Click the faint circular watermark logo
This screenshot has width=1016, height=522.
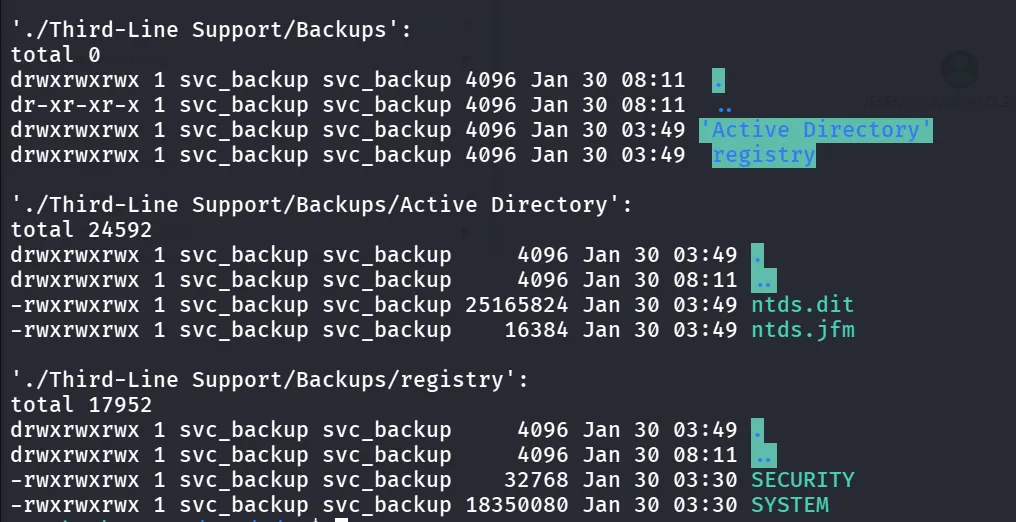[959, 70]
